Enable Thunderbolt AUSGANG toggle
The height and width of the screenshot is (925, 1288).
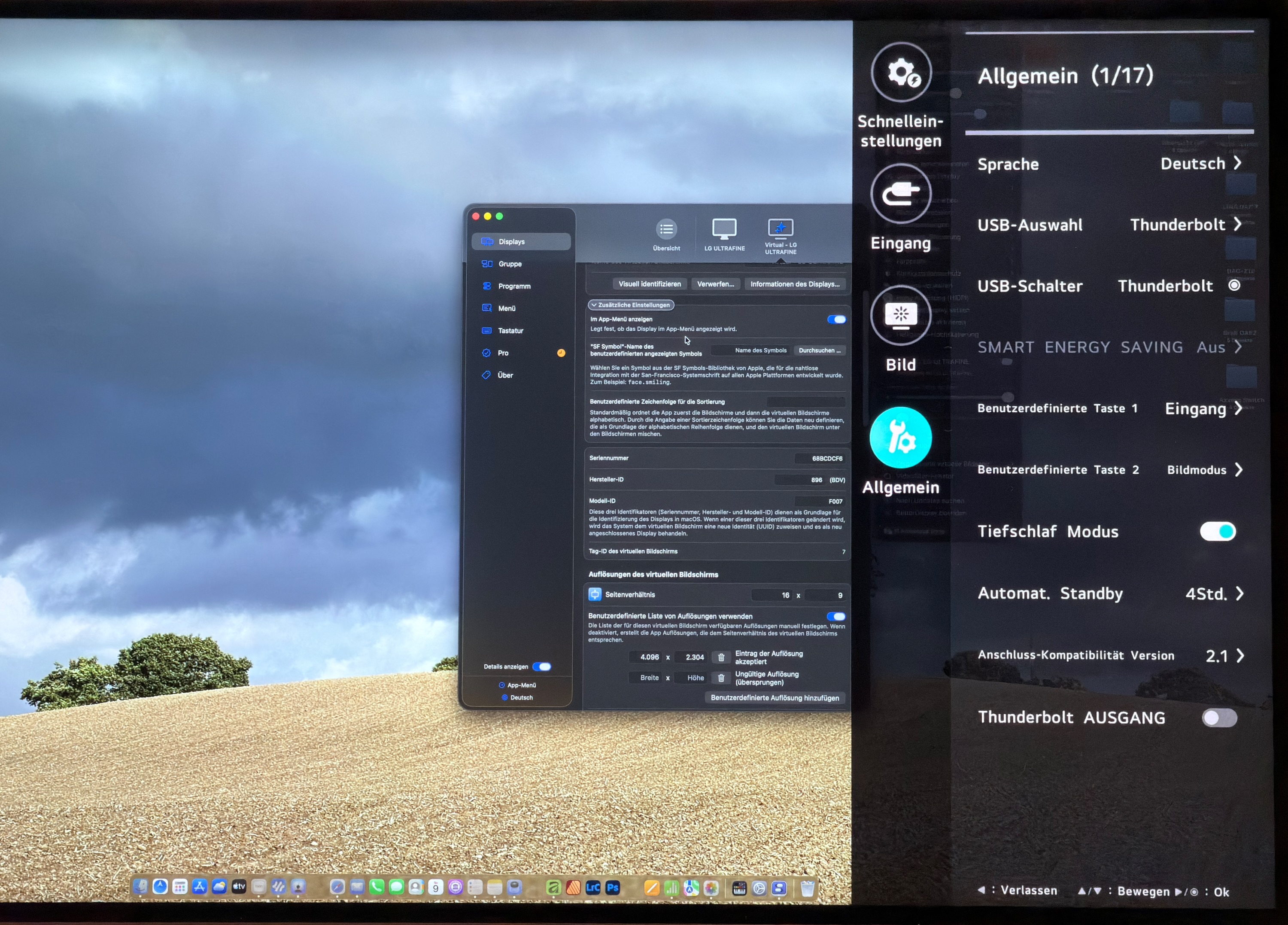[1219, 718]
